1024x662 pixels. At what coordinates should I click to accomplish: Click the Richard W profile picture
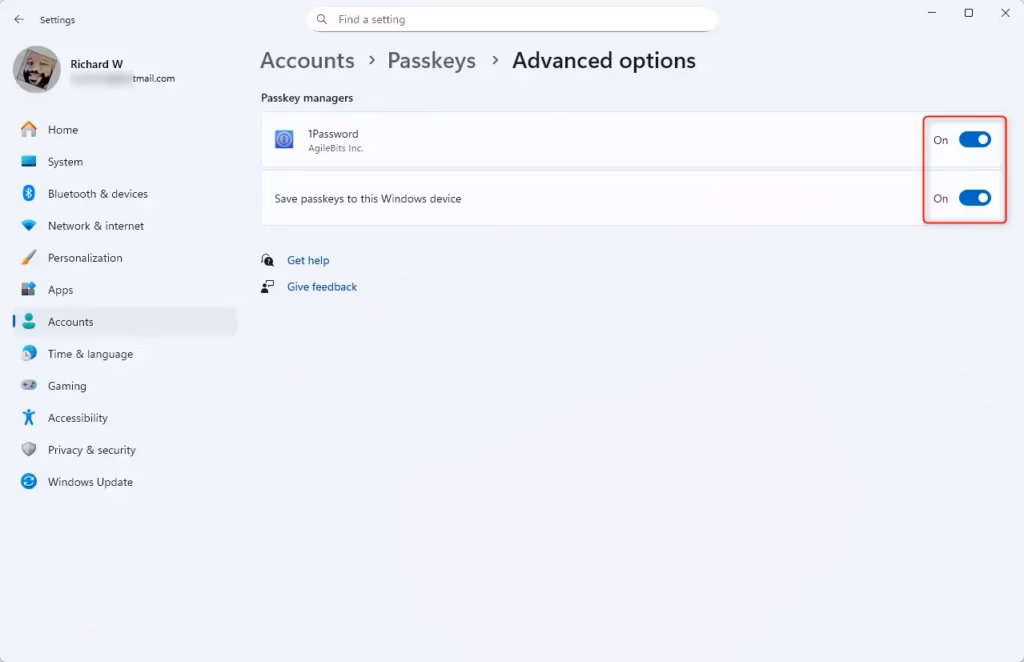click(x=37, y=70)
